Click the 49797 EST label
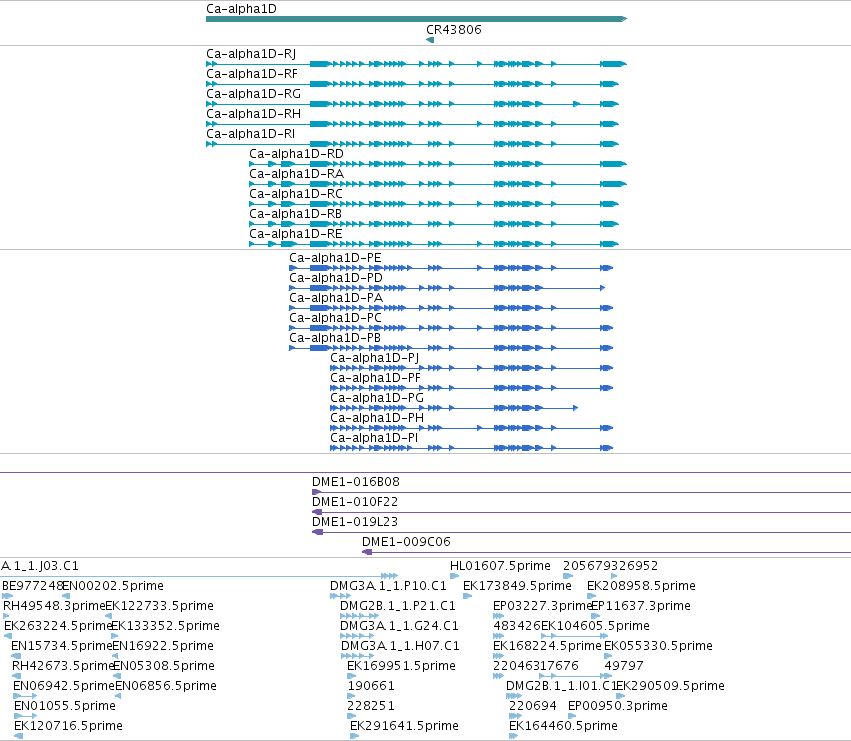Viewport: 851px width, 741px height. point(624,666)
